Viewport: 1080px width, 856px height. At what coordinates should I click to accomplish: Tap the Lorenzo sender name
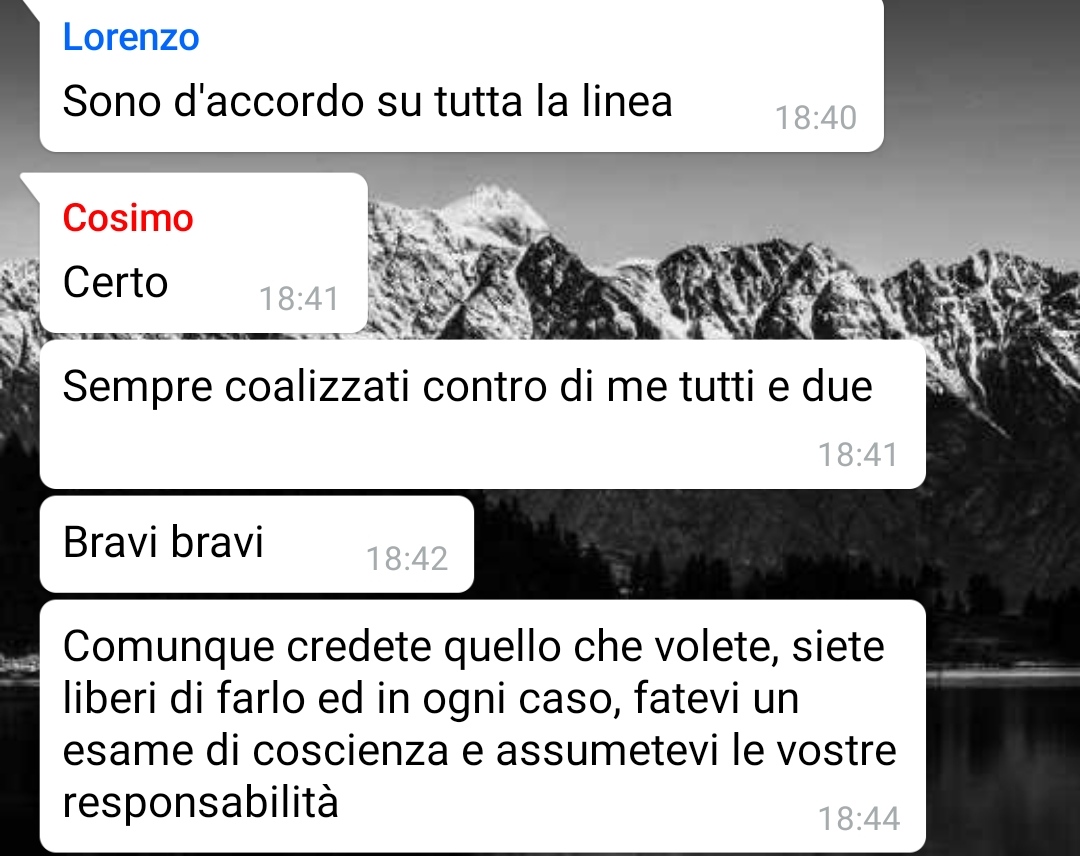click(x=131, y=37)
